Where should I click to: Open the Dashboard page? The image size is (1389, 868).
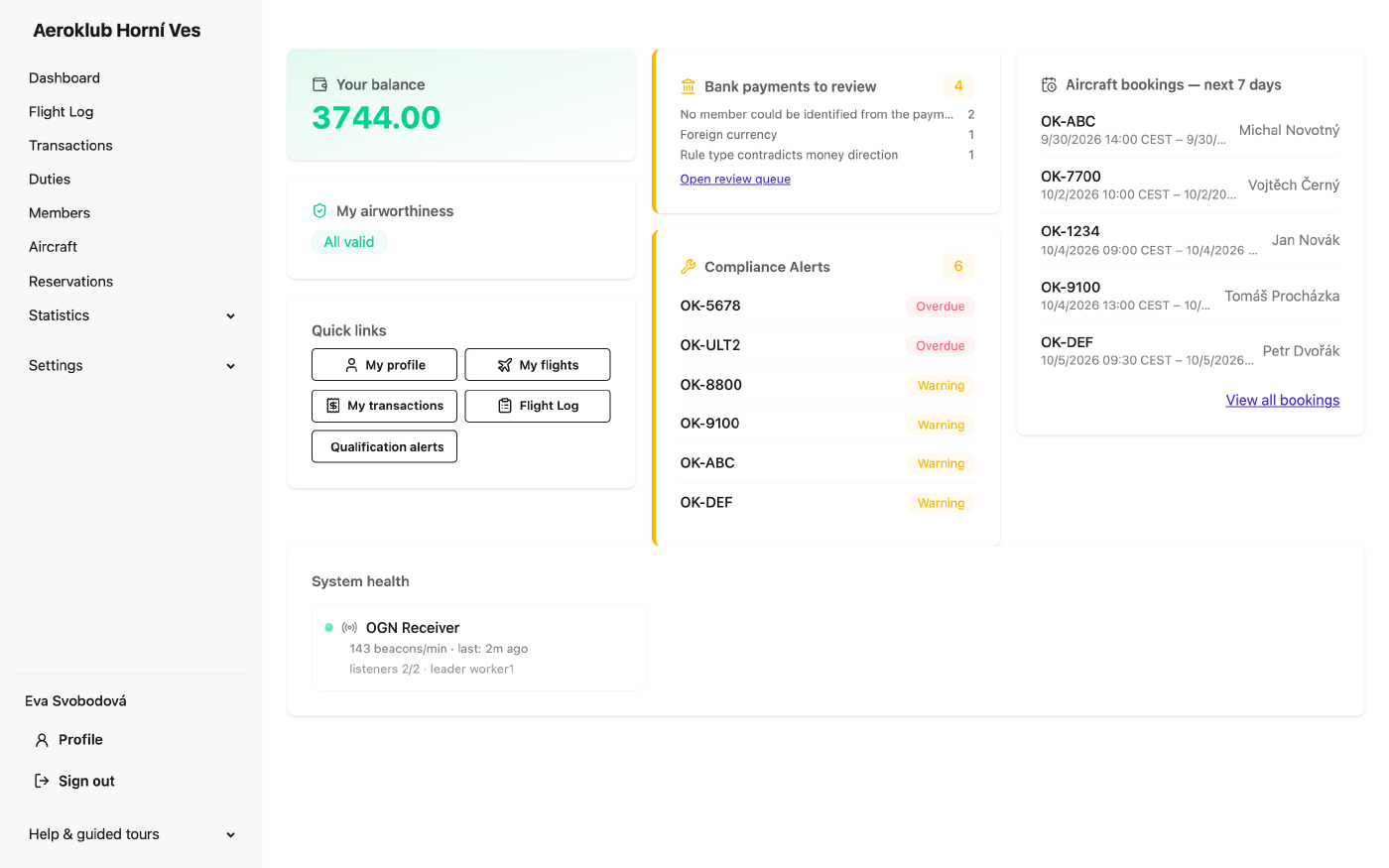(x=64, y=78)
